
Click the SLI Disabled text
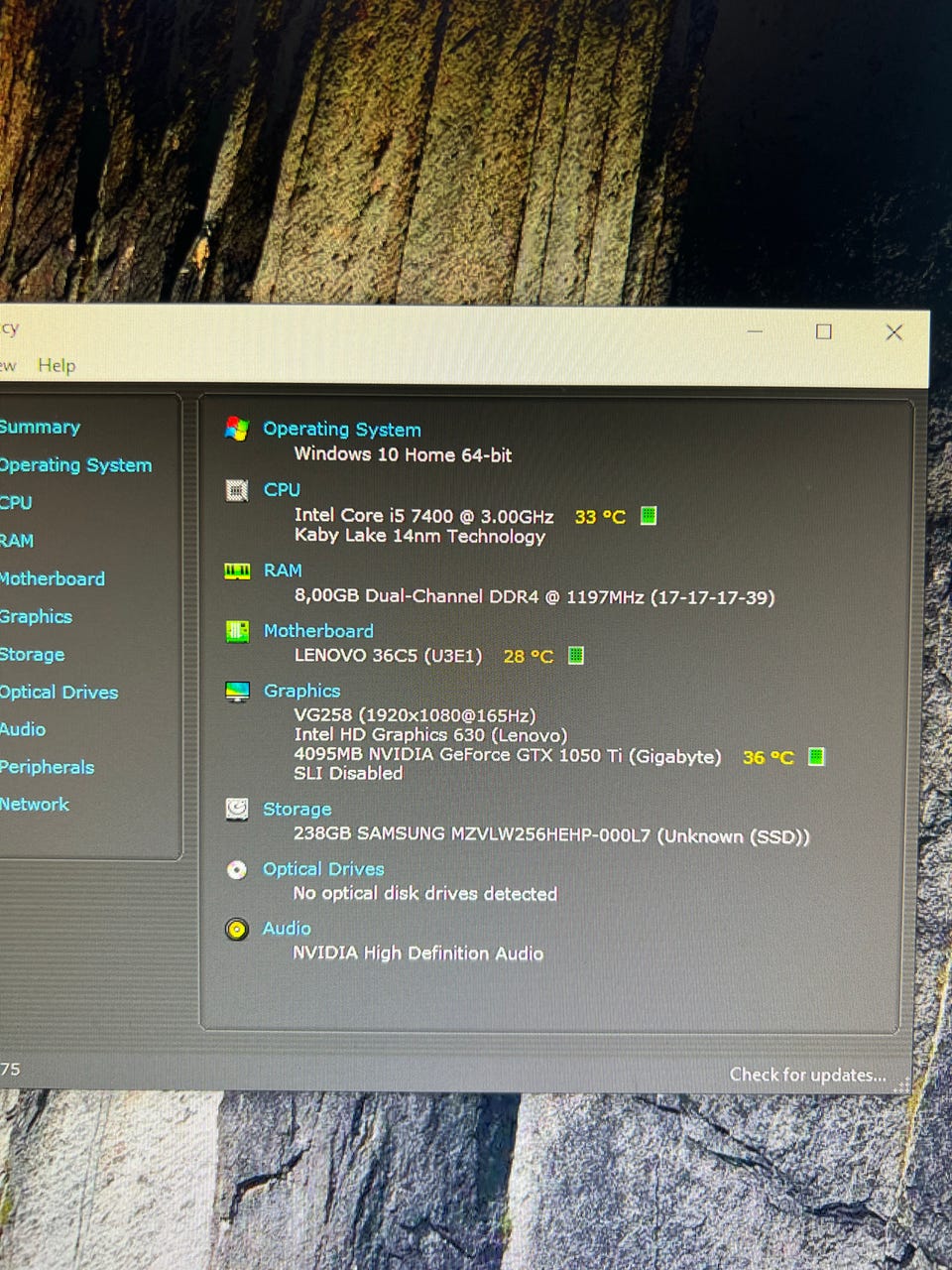click(348, 774)
